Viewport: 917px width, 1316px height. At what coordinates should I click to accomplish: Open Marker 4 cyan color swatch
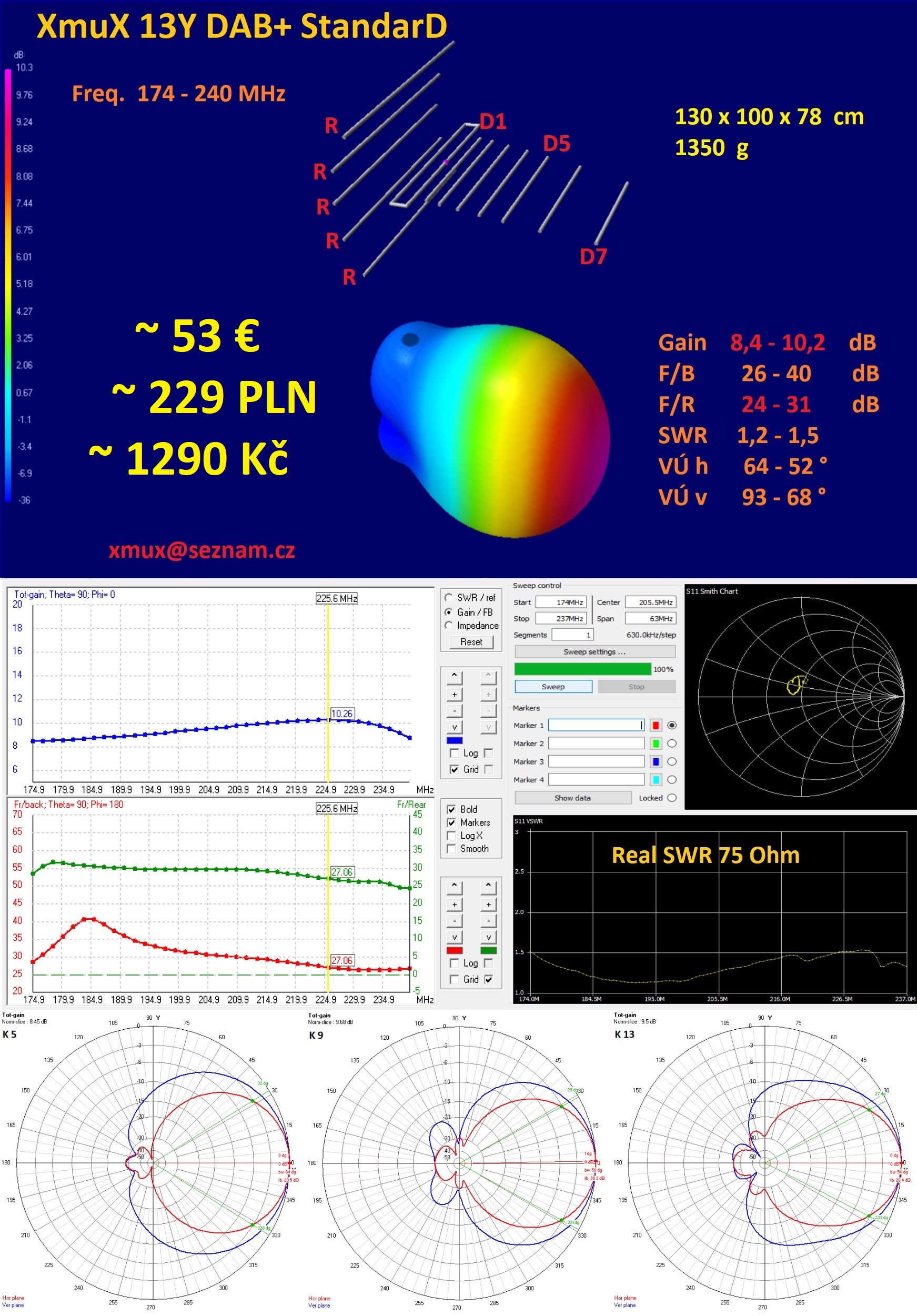(x=656, y=779)
